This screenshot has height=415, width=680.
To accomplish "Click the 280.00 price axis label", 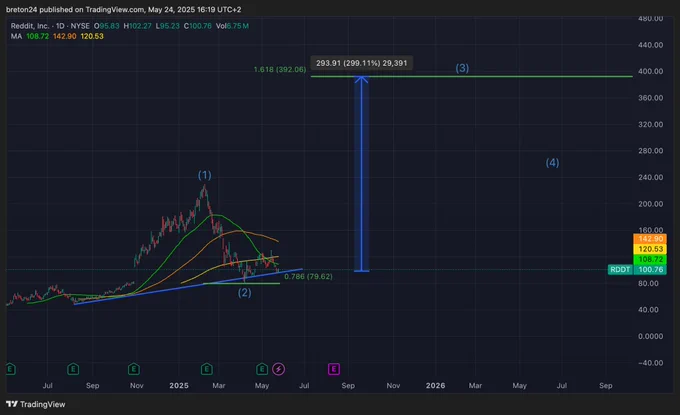I will coord(651,151).
